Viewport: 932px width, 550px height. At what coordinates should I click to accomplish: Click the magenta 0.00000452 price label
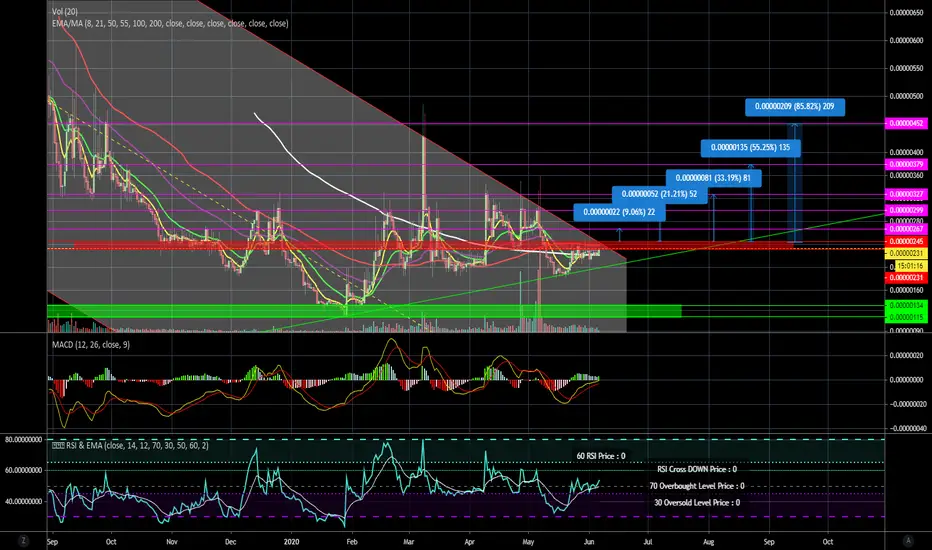(906, 124)
